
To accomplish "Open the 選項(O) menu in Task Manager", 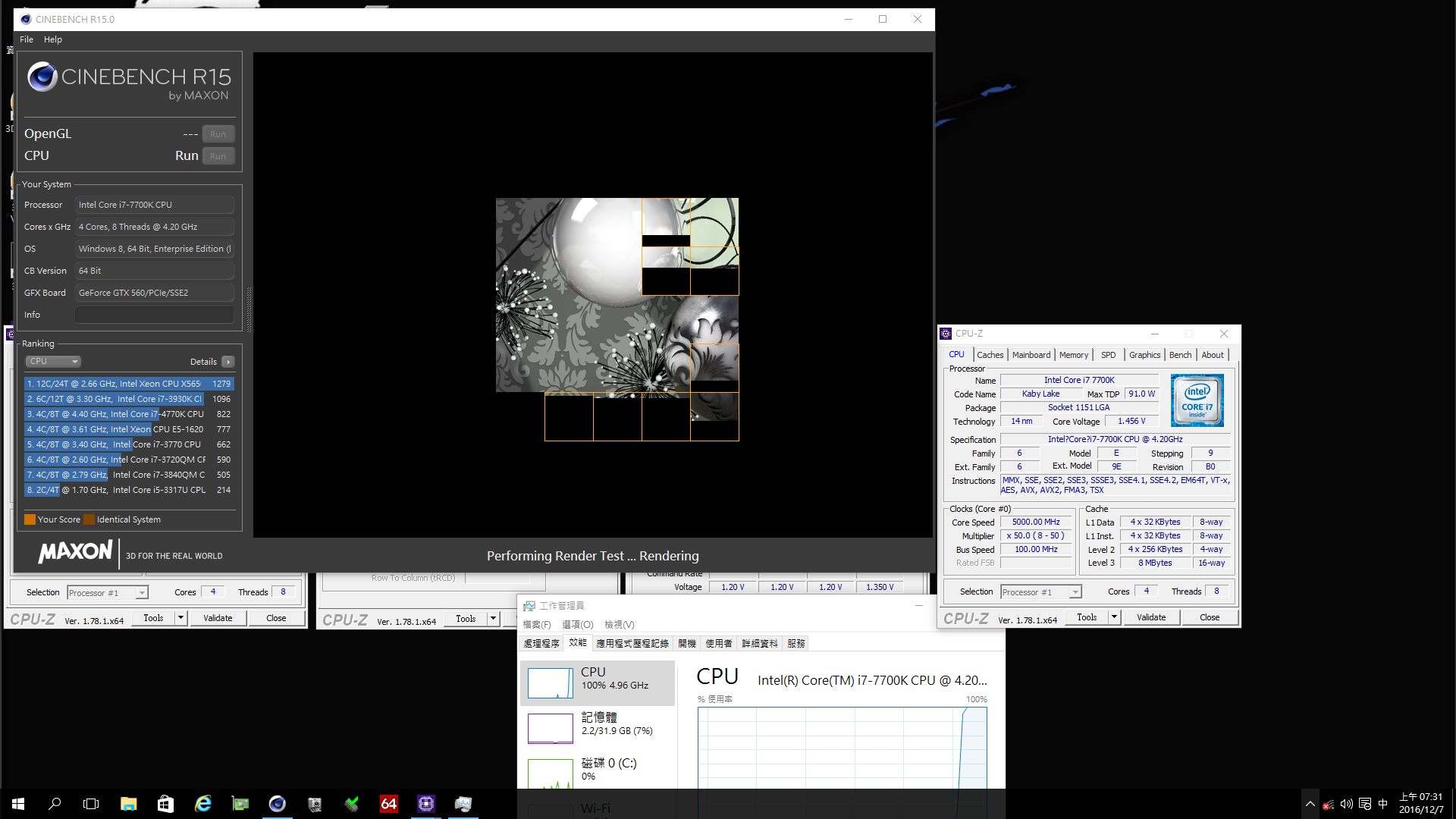I will [578, 625].
